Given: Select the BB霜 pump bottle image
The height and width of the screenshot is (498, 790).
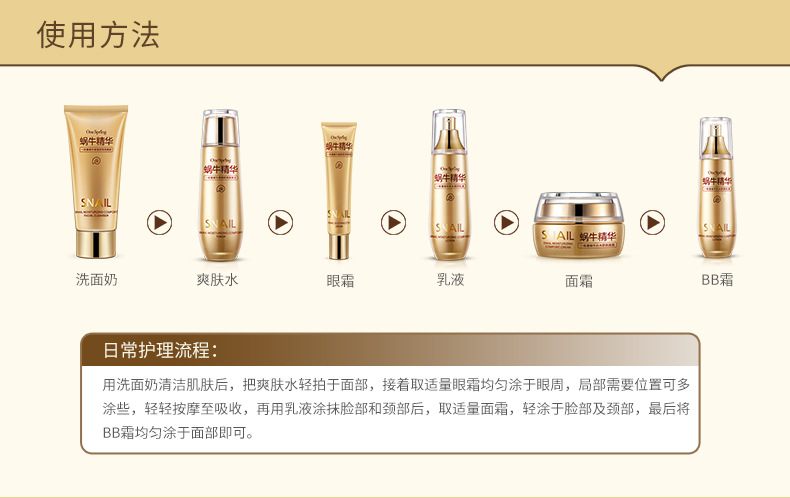Looking at the screenshot, I should tap(716, 188).
